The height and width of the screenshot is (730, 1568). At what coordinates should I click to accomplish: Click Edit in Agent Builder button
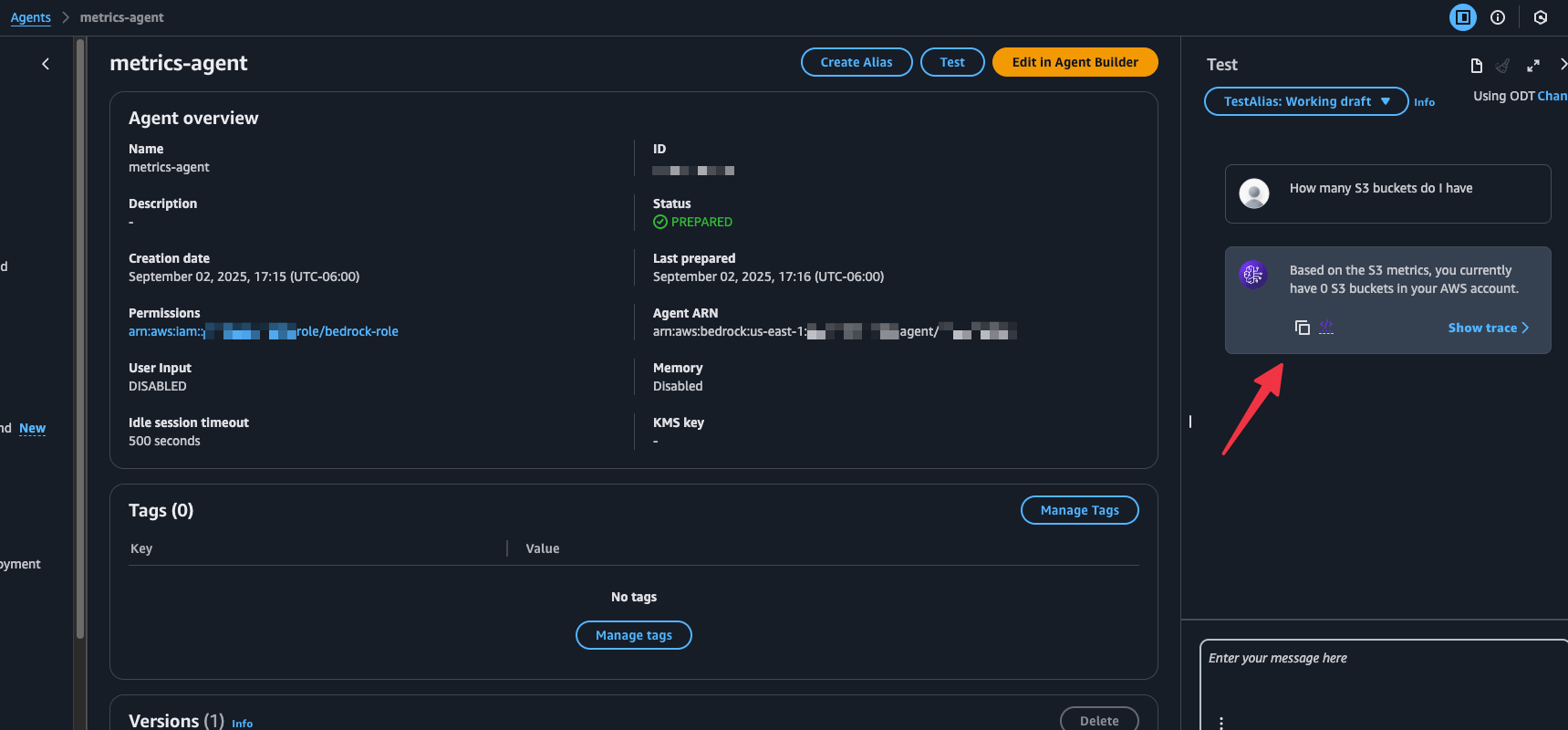pyautogui.click(x=1075, y=62)
